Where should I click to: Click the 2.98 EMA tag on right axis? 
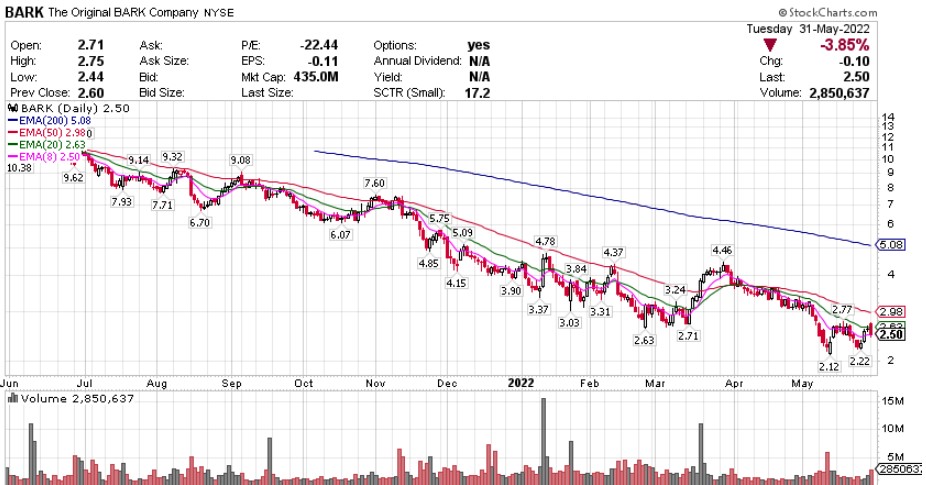click(x=891, y=312)
